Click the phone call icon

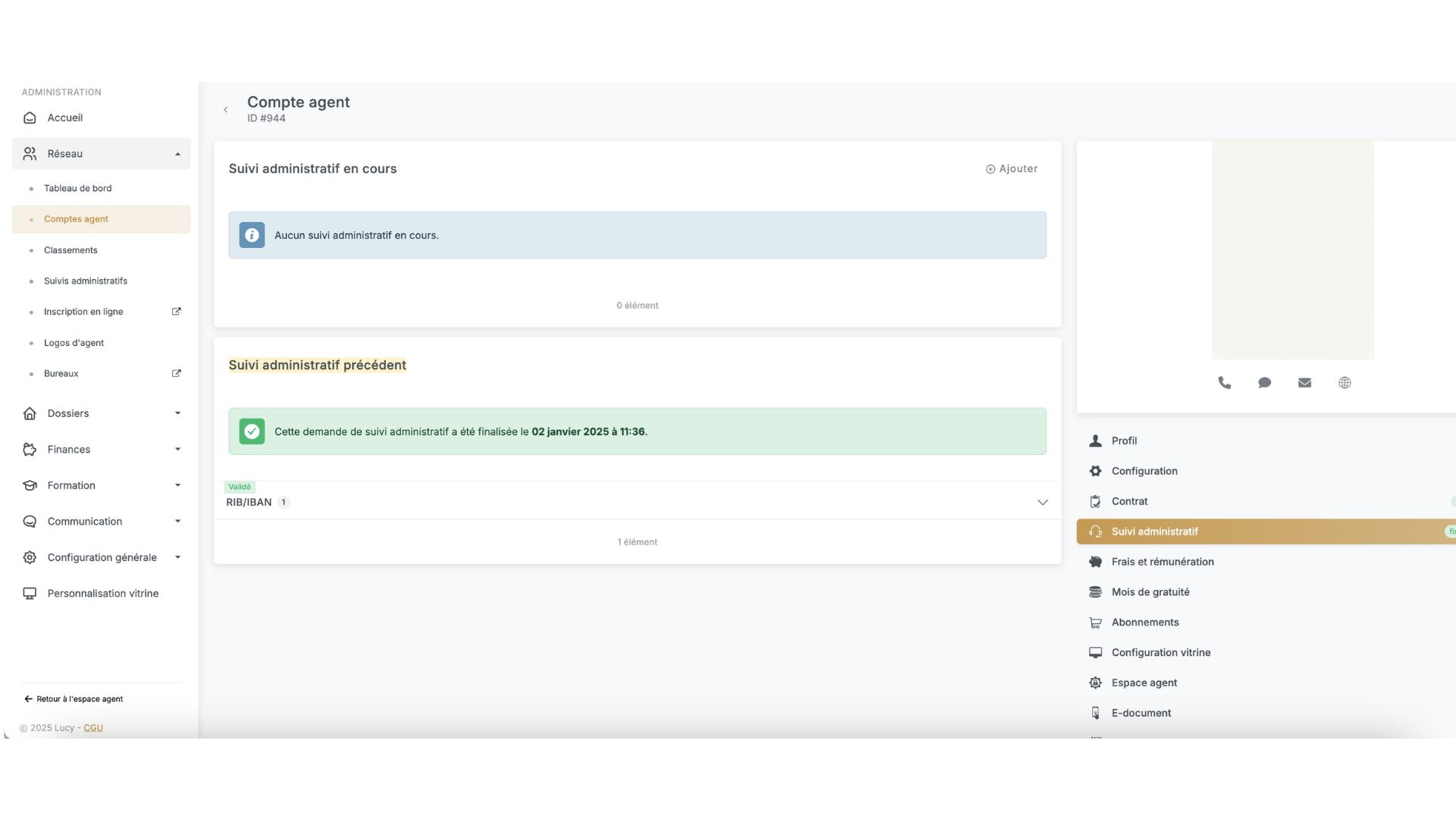coord(1224,383)
